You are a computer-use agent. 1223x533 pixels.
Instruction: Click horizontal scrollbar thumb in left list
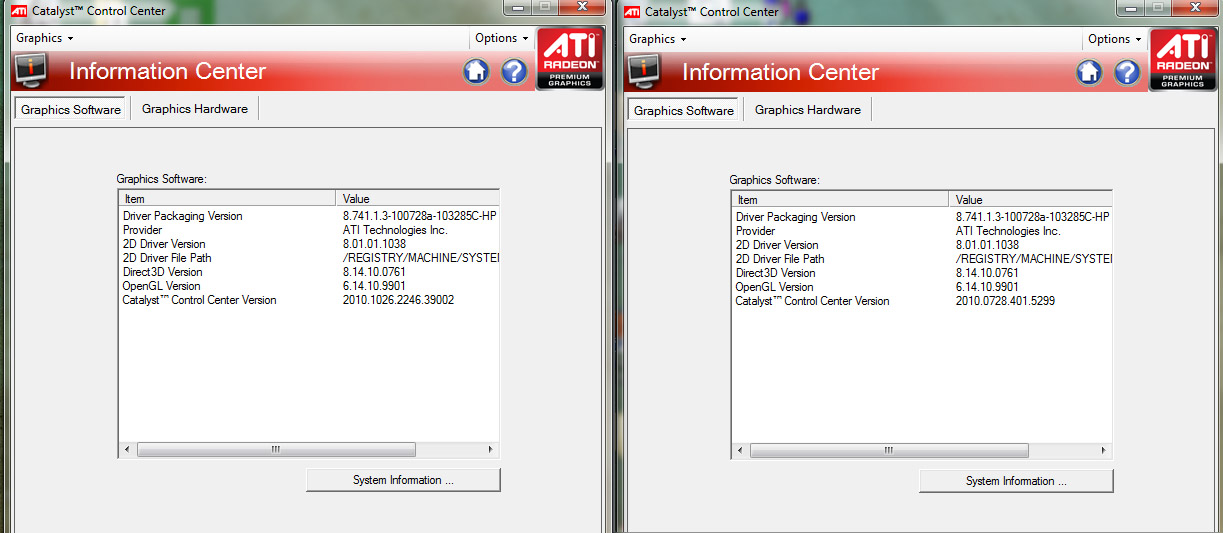276,450
